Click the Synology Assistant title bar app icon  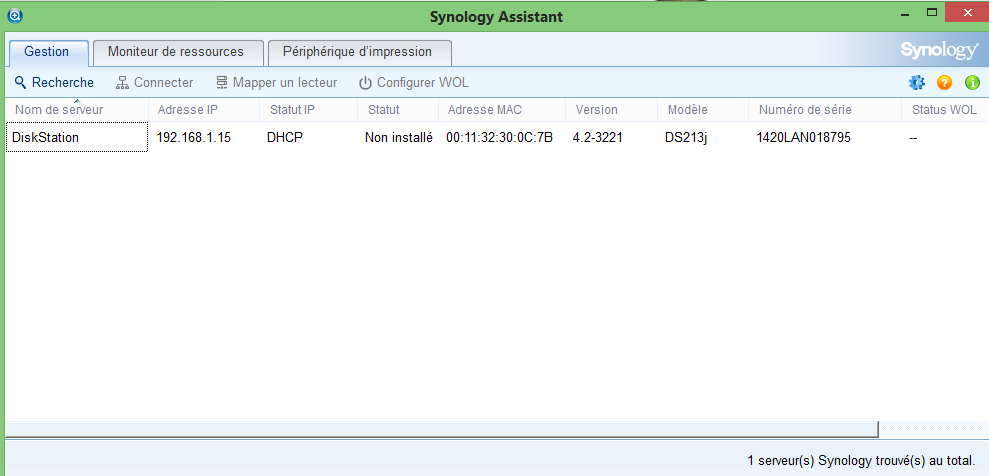click(15, 16)
